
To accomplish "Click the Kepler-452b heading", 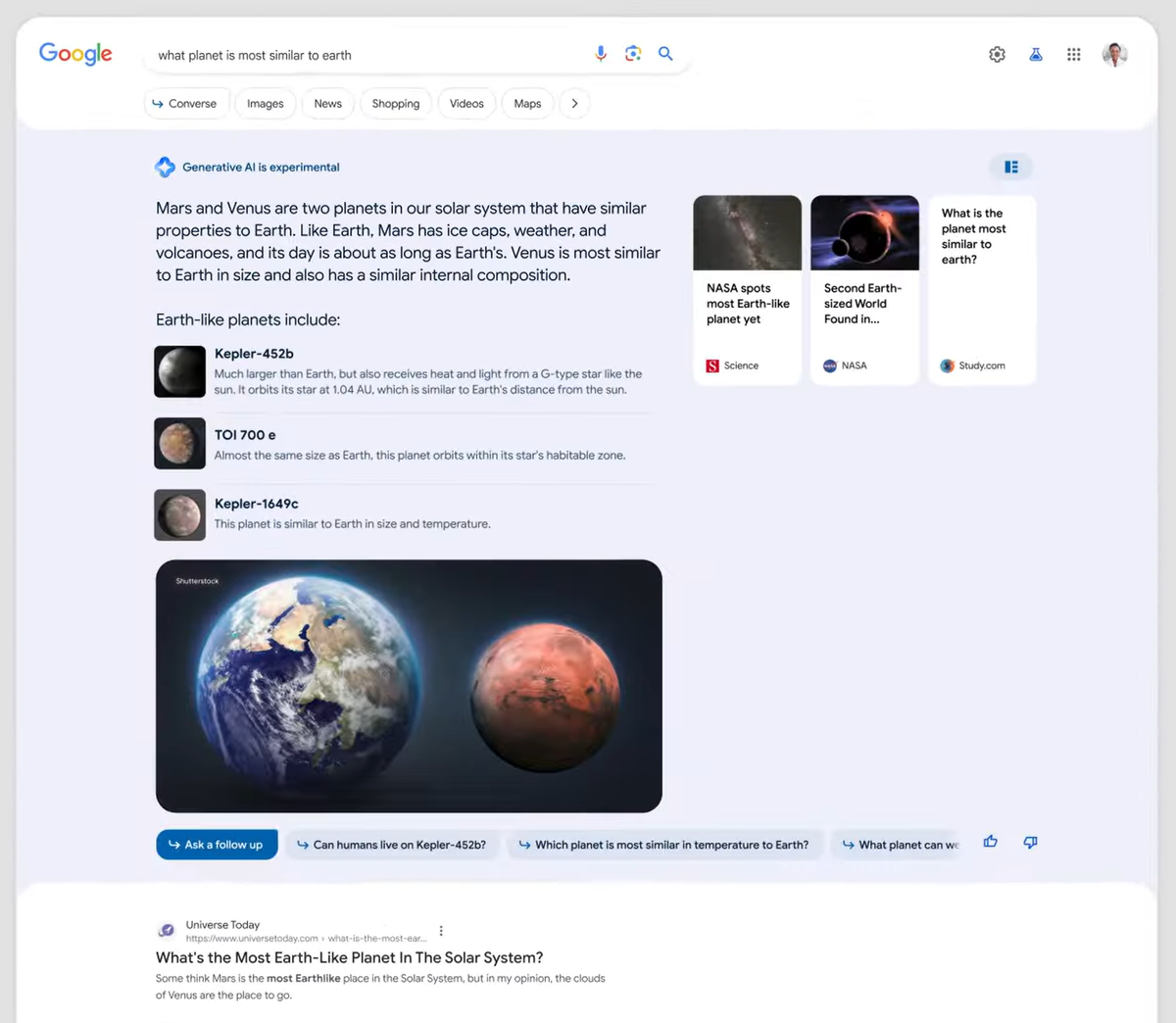I will pyautogui.click(x=254, y=354).
